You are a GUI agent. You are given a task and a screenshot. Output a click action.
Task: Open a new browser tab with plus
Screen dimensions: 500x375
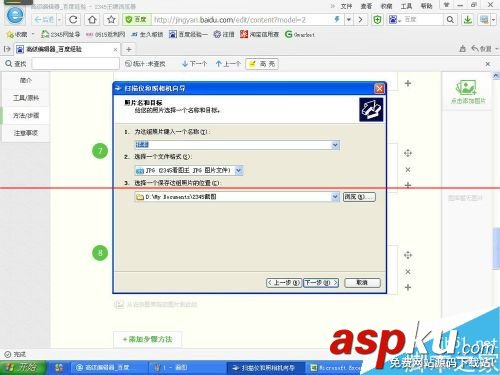click(x=129, y=49)
